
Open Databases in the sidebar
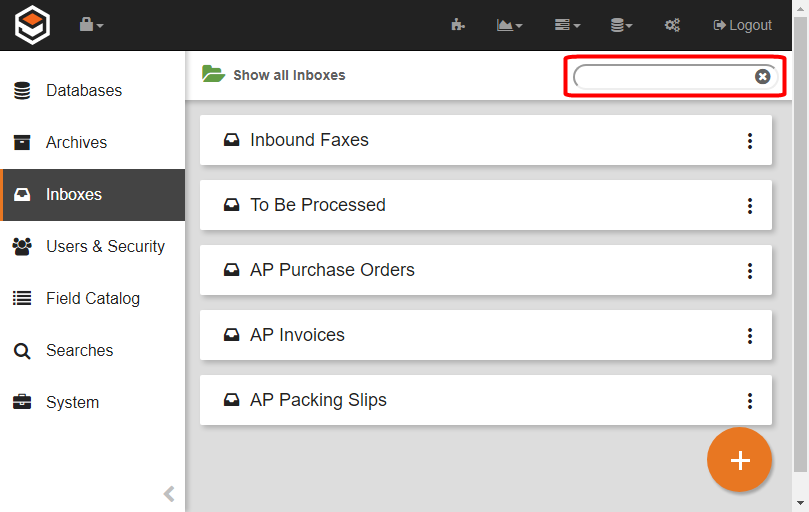[84, 91]
